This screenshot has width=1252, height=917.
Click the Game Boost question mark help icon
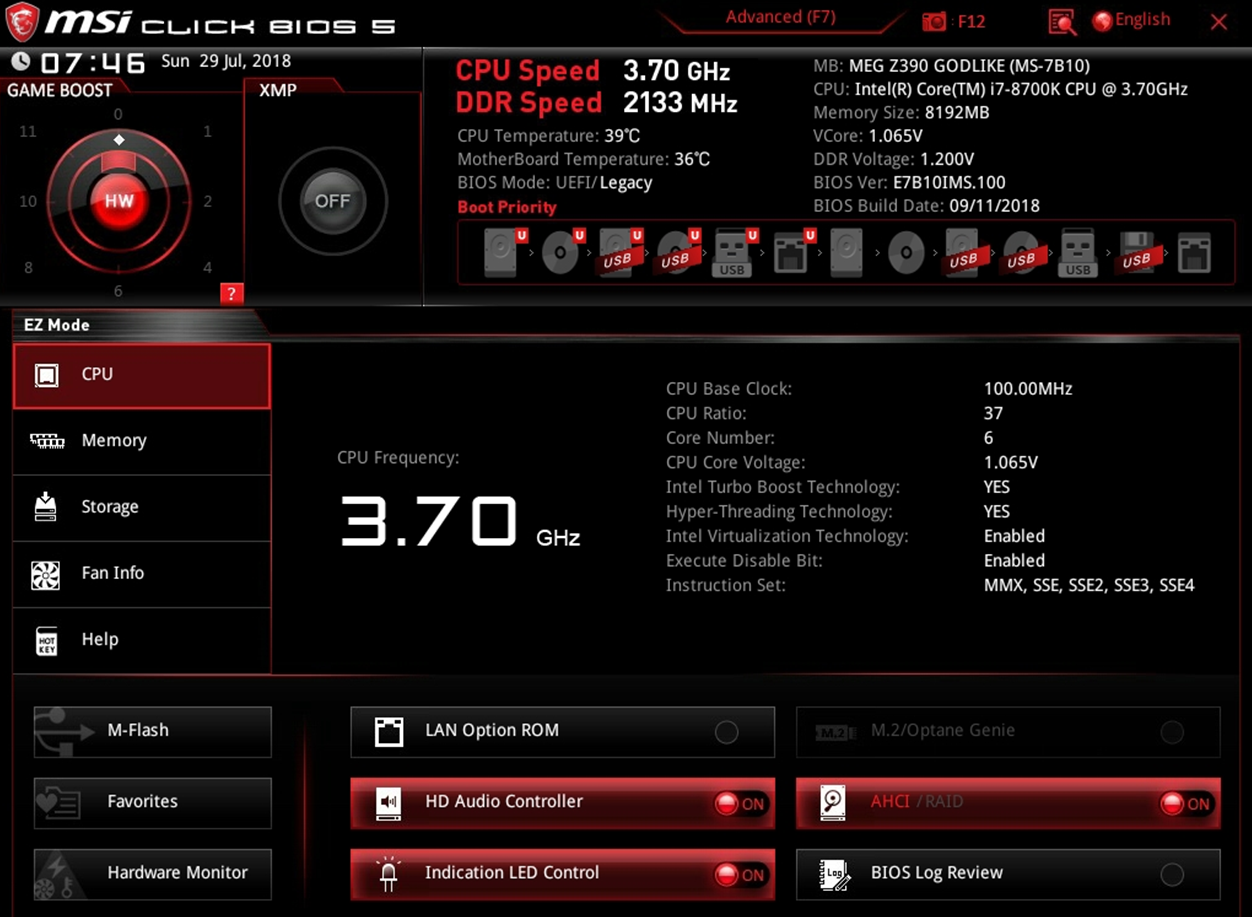click(231, 293)
